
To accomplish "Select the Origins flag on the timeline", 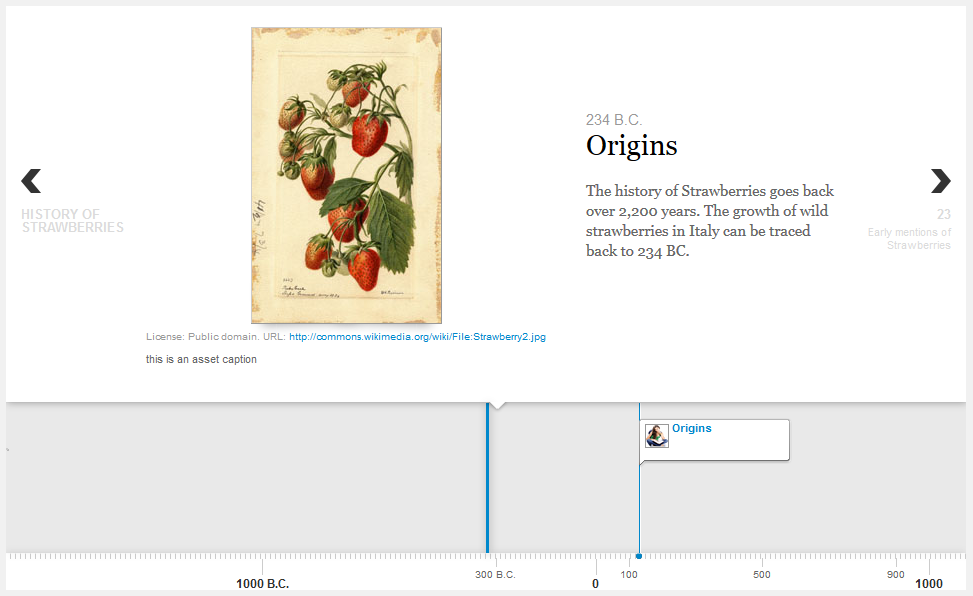I will point(714,440).
